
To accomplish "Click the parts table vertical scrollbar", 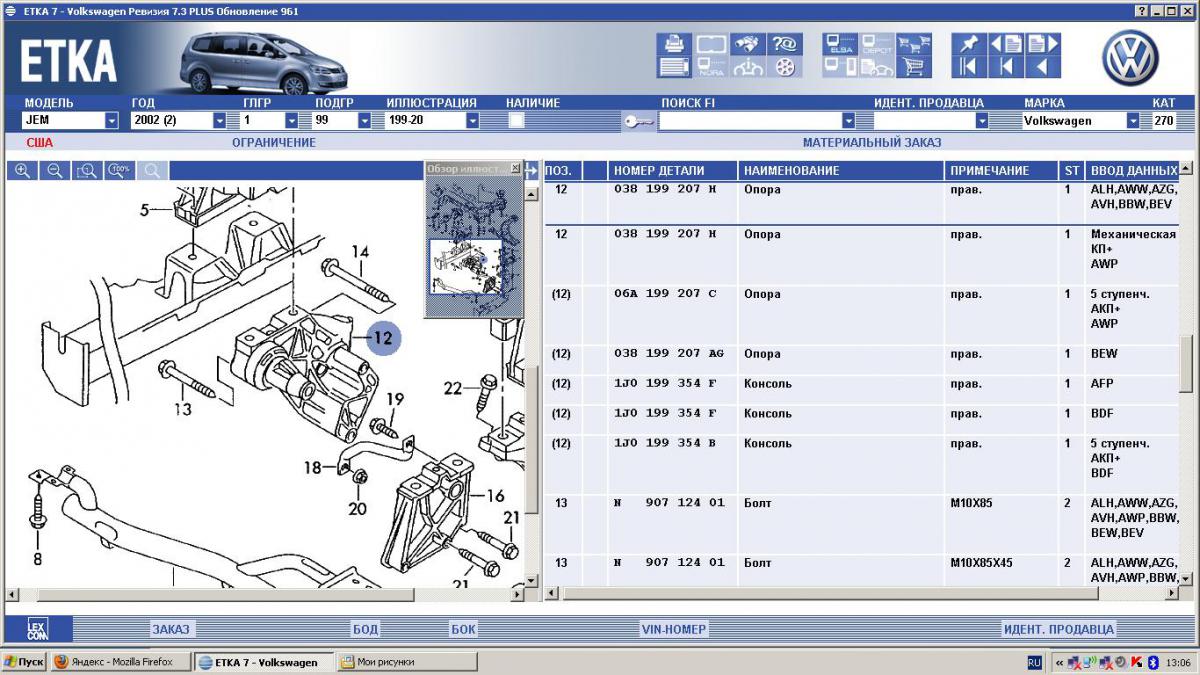I will point(1186,373).
